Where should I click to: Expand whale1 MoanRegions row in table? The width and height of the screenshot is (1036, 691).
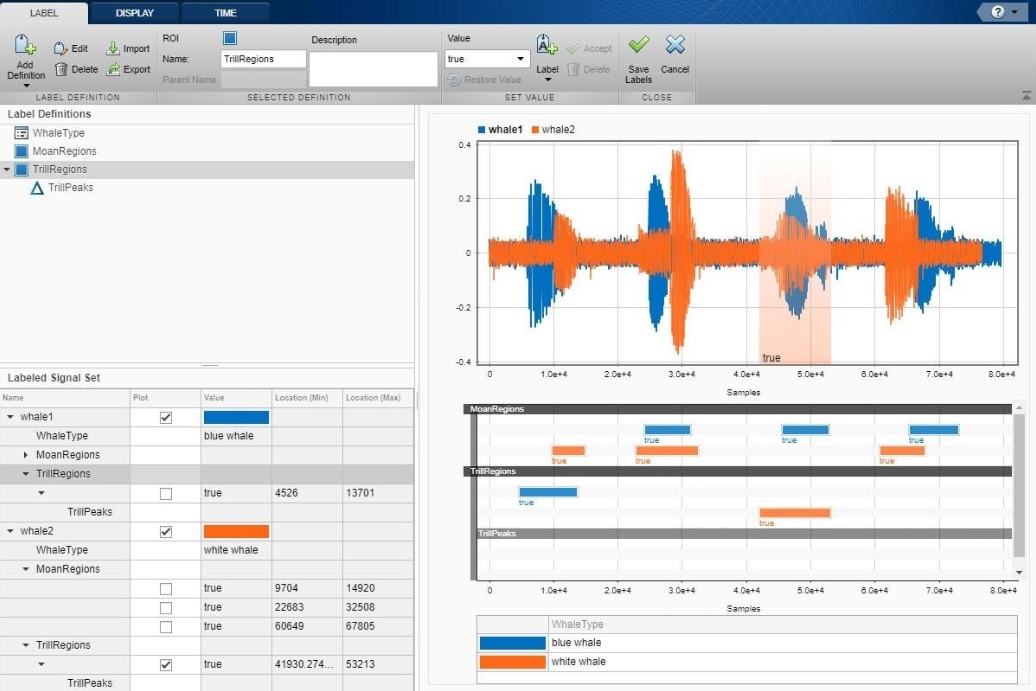pos(27,455)
